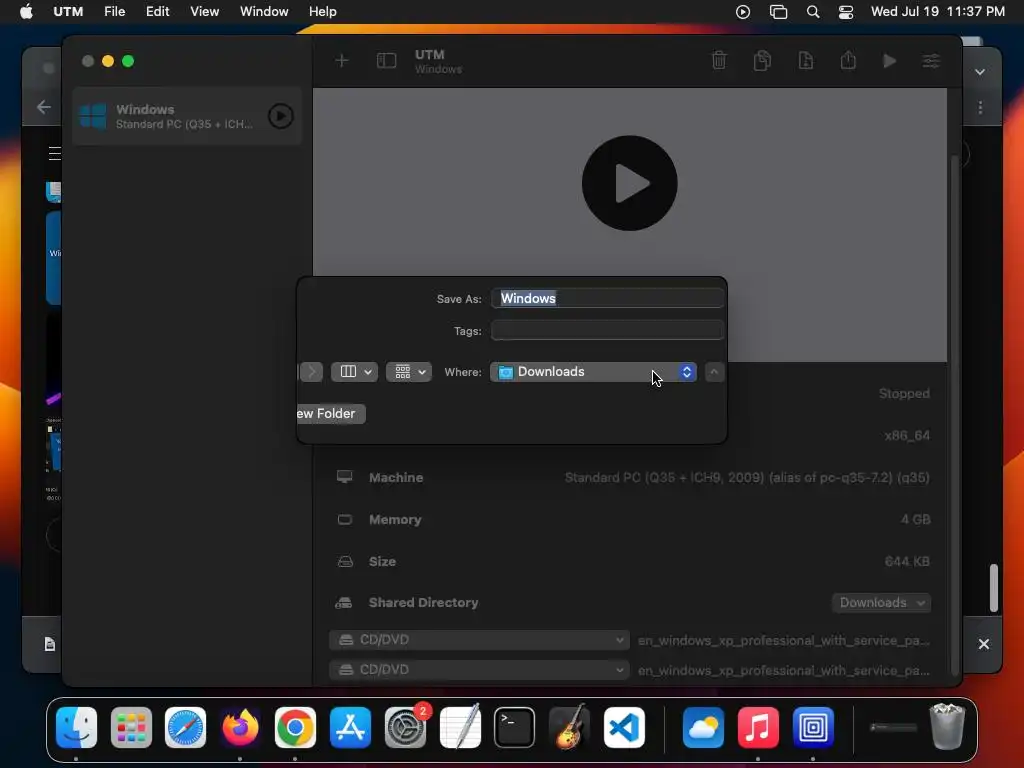1024x768 pixels.
Task: Click the Memory row label
Action: coord(395,520)
